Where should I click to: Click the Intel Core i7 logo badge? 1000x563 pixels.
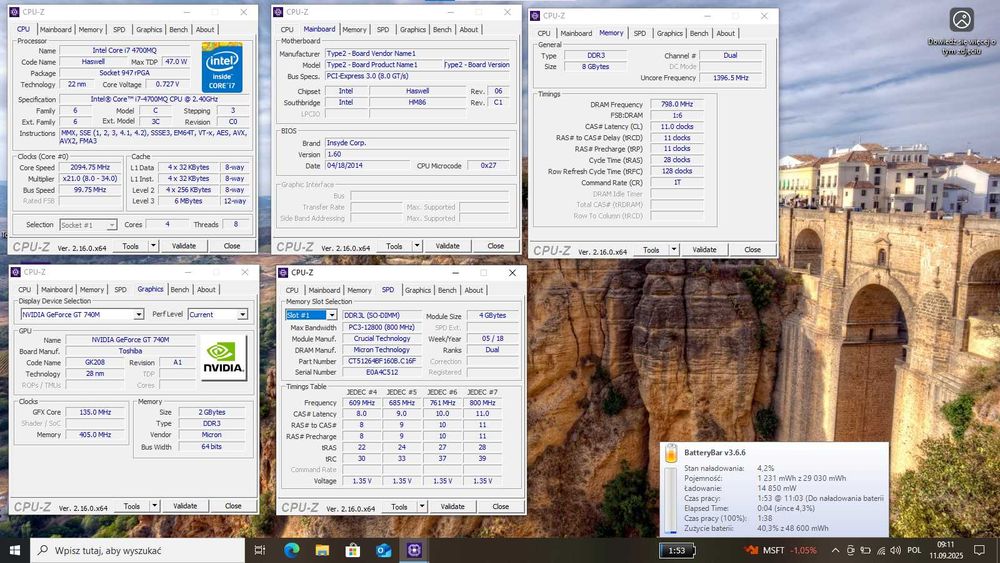[222, 68]
